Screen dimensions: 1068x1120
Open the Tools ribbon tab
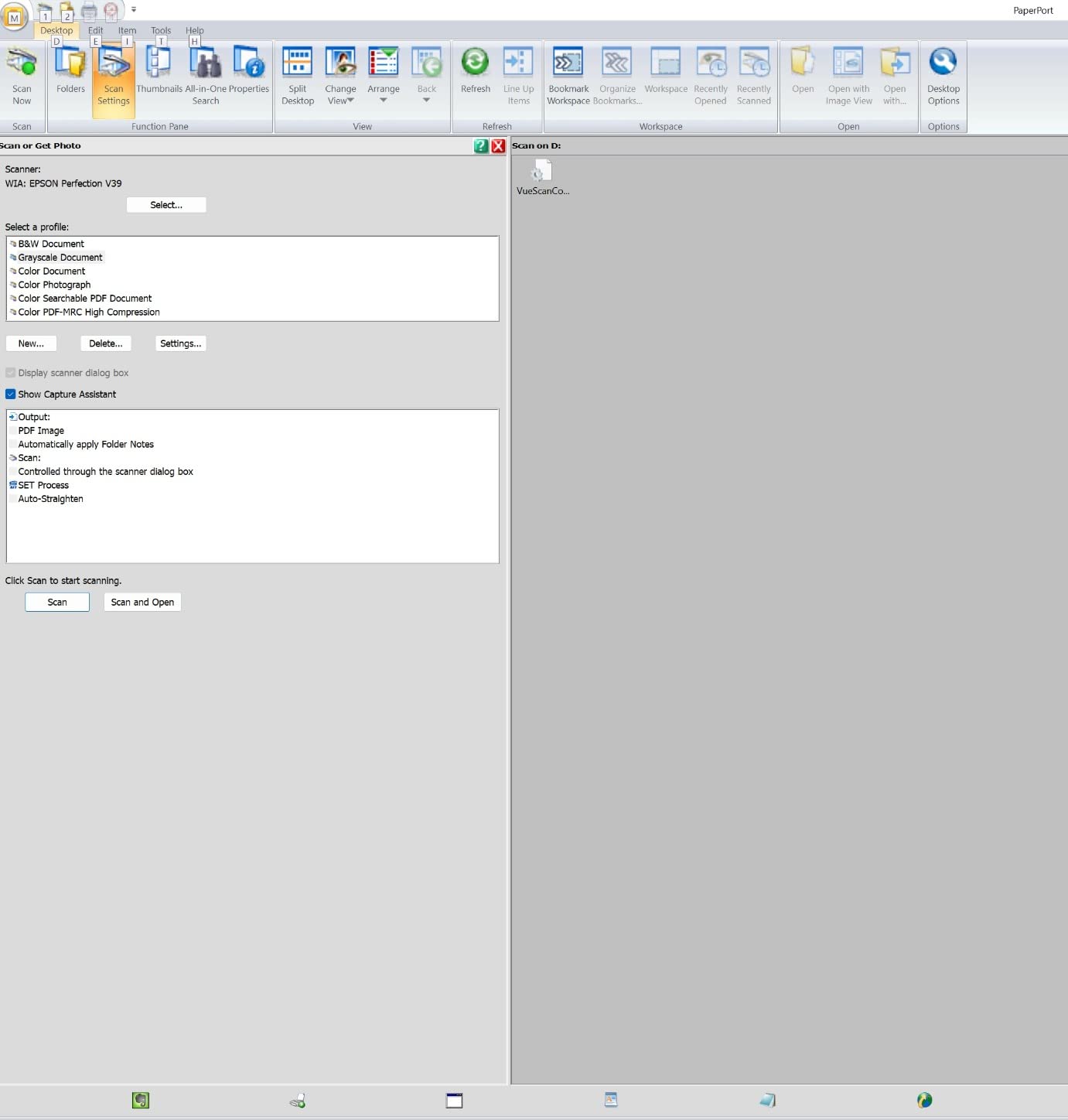click(x=161, y=31)
